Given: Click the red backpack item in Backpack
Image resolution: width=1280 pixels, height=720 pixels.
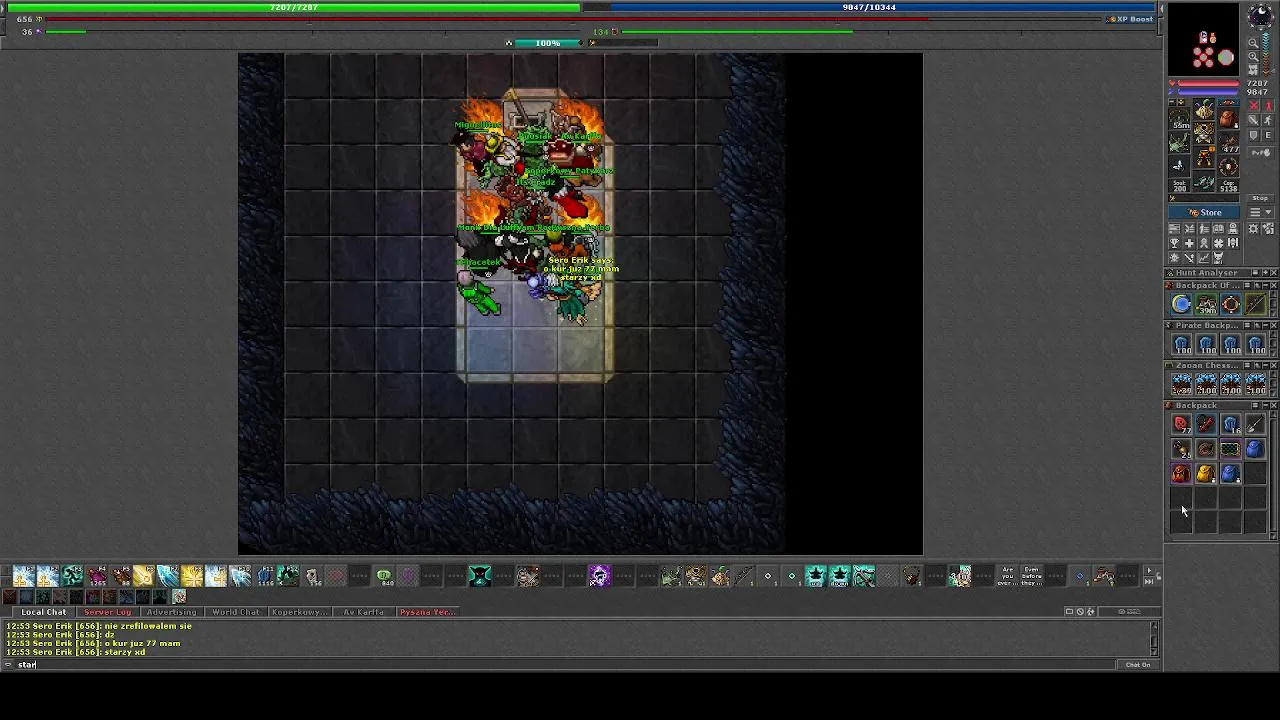Looking at the screenshot, I should click(1182, 474).
